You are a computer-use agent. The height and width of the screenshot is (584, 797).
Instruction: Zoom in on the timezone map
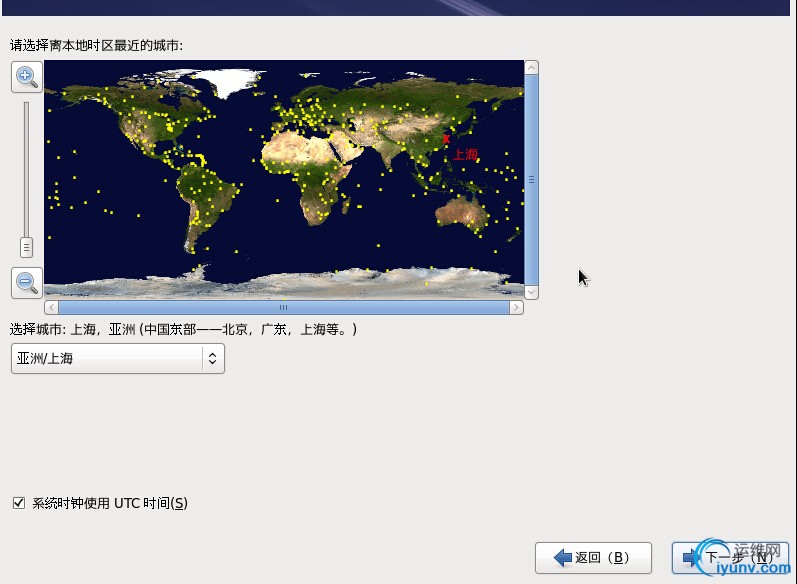26,77
